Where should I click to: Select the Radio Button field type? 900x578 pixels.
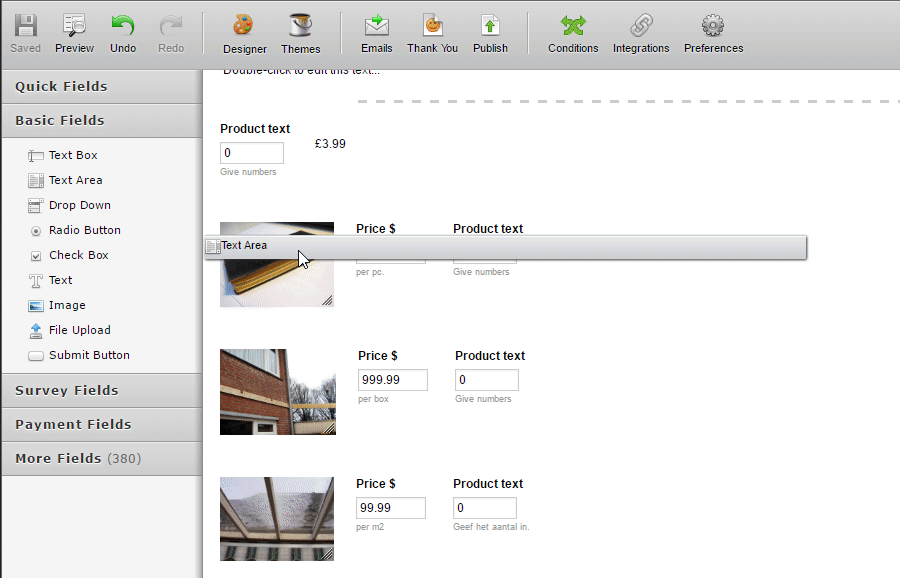coord(83,230)
